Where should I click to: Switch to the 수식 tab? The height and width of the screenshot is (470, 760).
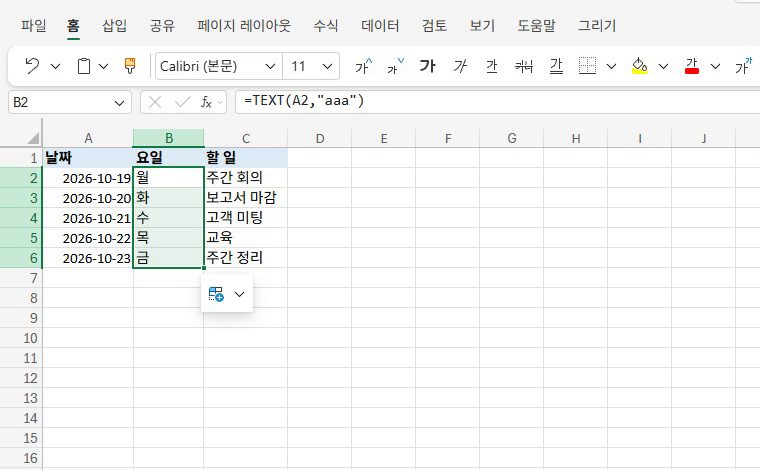(x=326, y=26)
